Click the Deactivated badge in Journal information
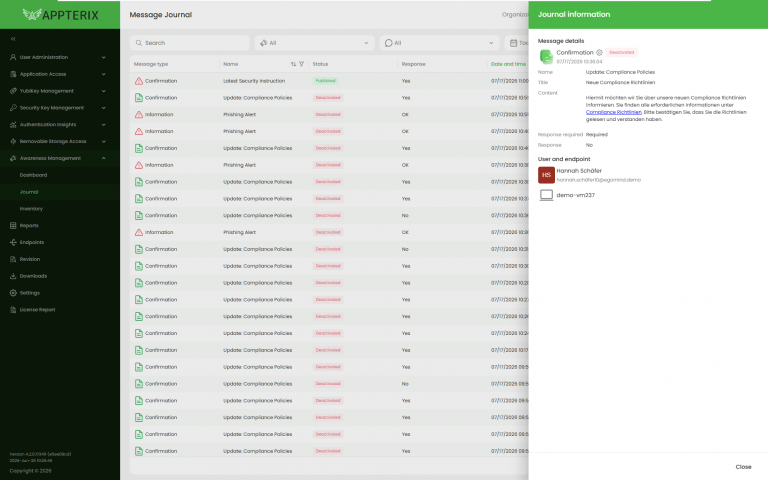This screenshot has height=480, width=768. 622,52
